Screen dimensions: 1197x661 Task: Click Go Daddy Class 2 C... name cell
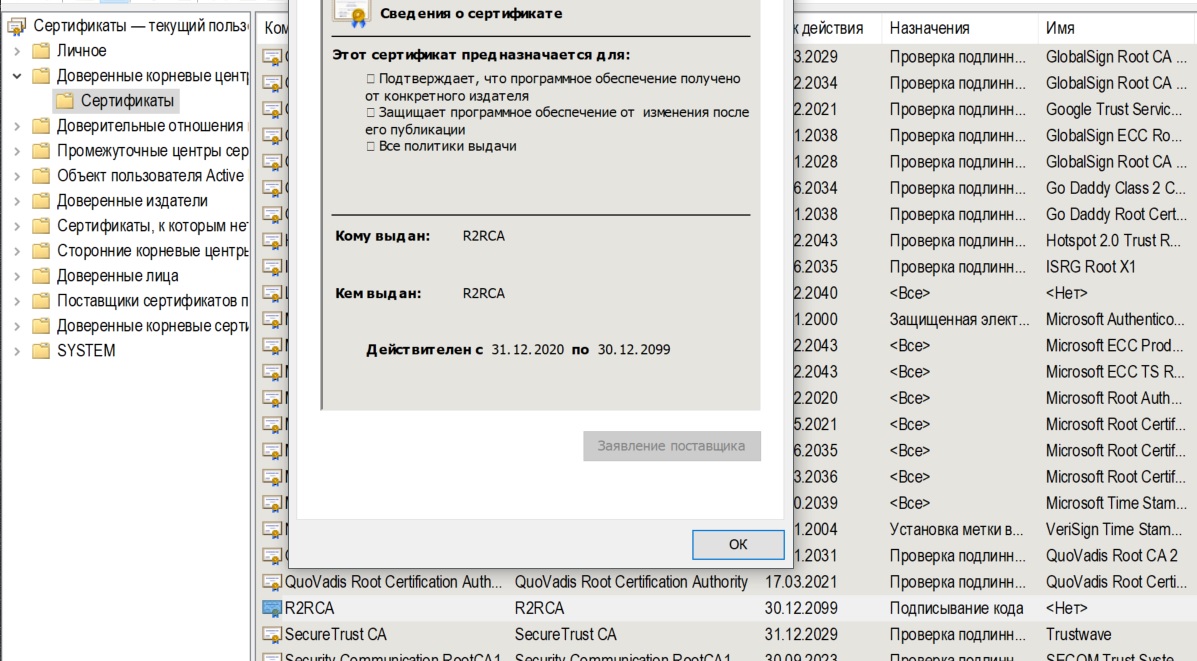[1115, 188]
